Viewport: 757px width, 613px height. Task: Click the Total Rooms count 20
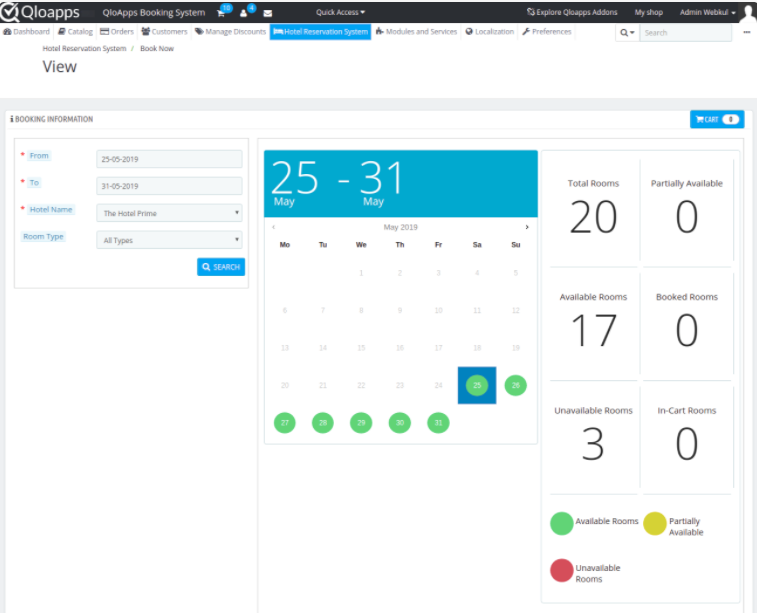(593, 217)
